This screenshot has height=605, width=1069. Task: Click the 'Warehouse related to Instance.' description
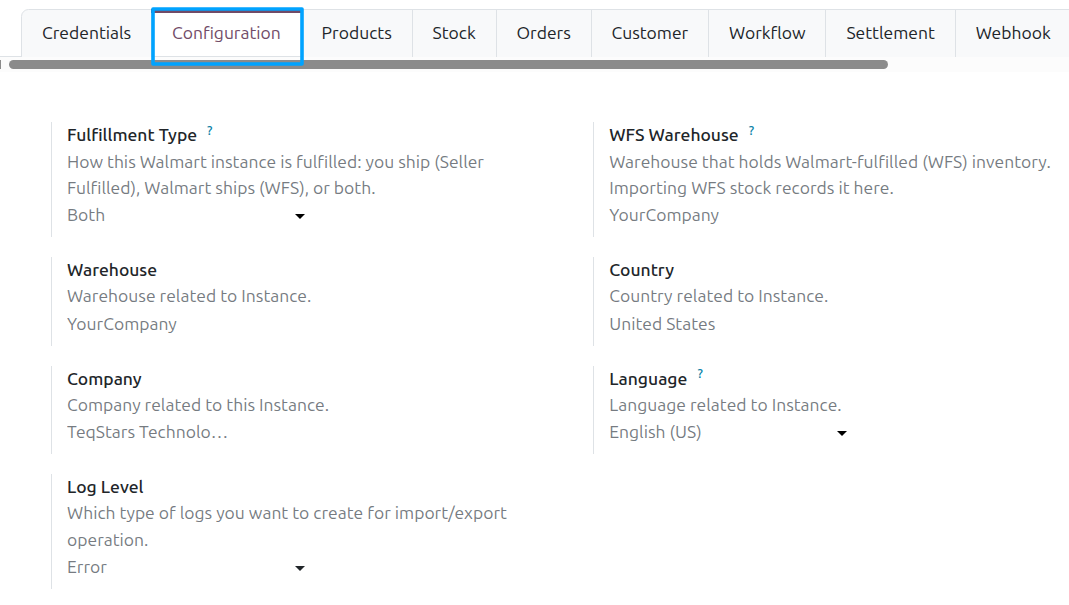(x=189, y=296)
